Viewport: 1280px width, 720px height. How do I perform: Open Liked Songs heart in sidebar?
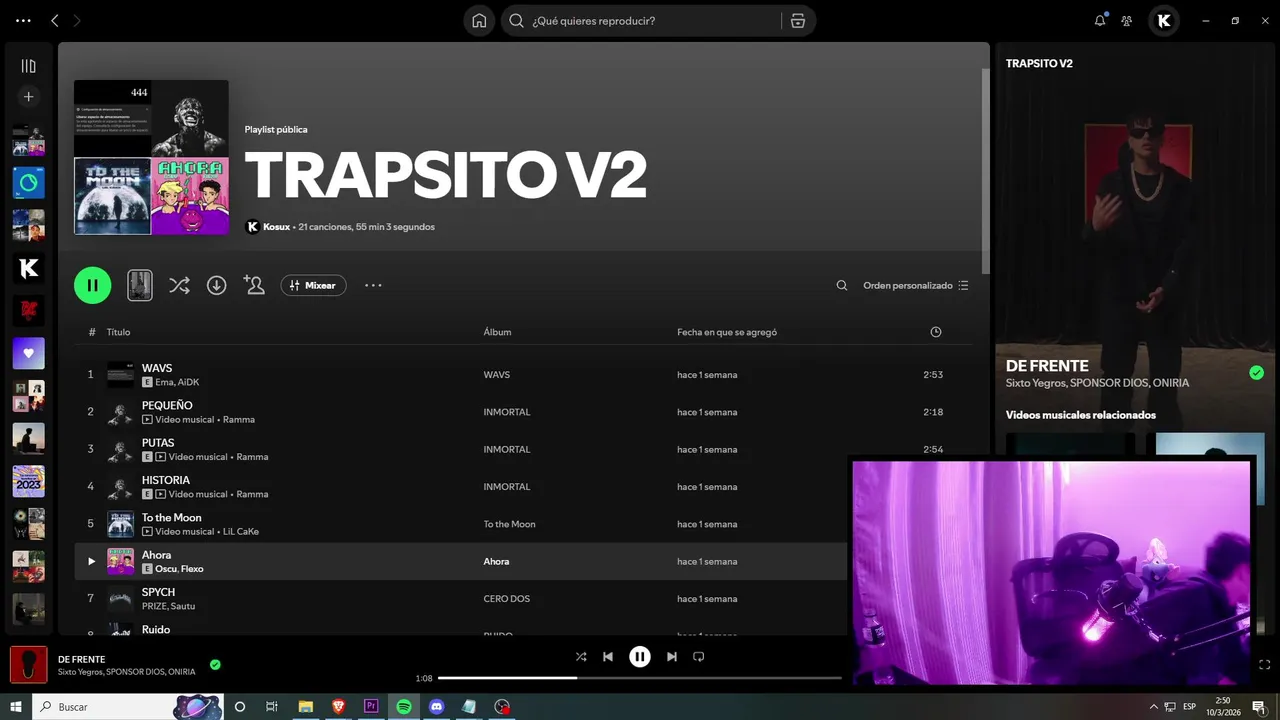[28, 353]
